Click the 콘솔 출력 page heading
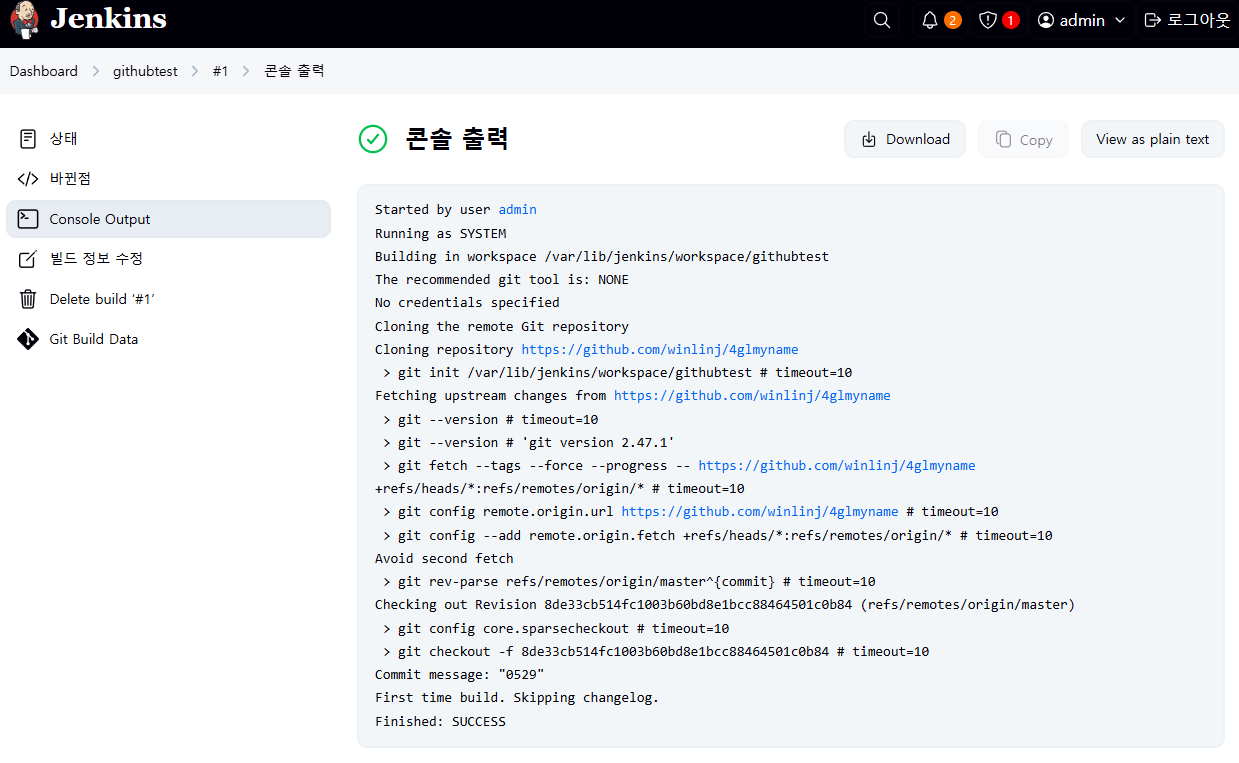Image resolution: width=1239 pixels, height=763 pixels. (457, 139)
